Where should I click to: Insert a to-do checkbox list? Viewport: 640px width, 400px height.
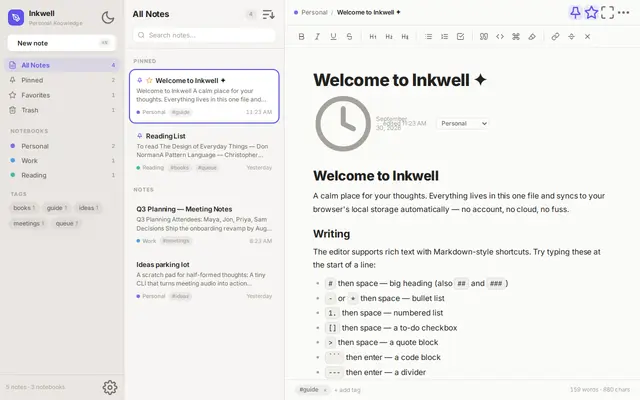tap(460, 37)
